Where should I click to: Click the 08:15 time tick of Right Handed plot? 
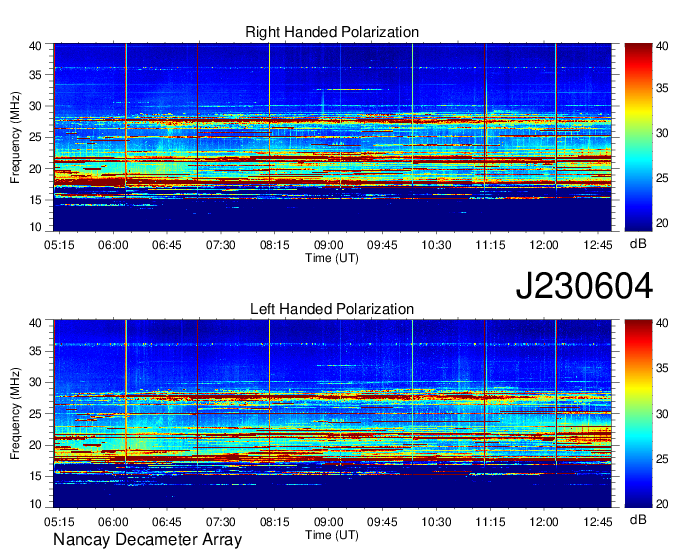tap(275, 245)
